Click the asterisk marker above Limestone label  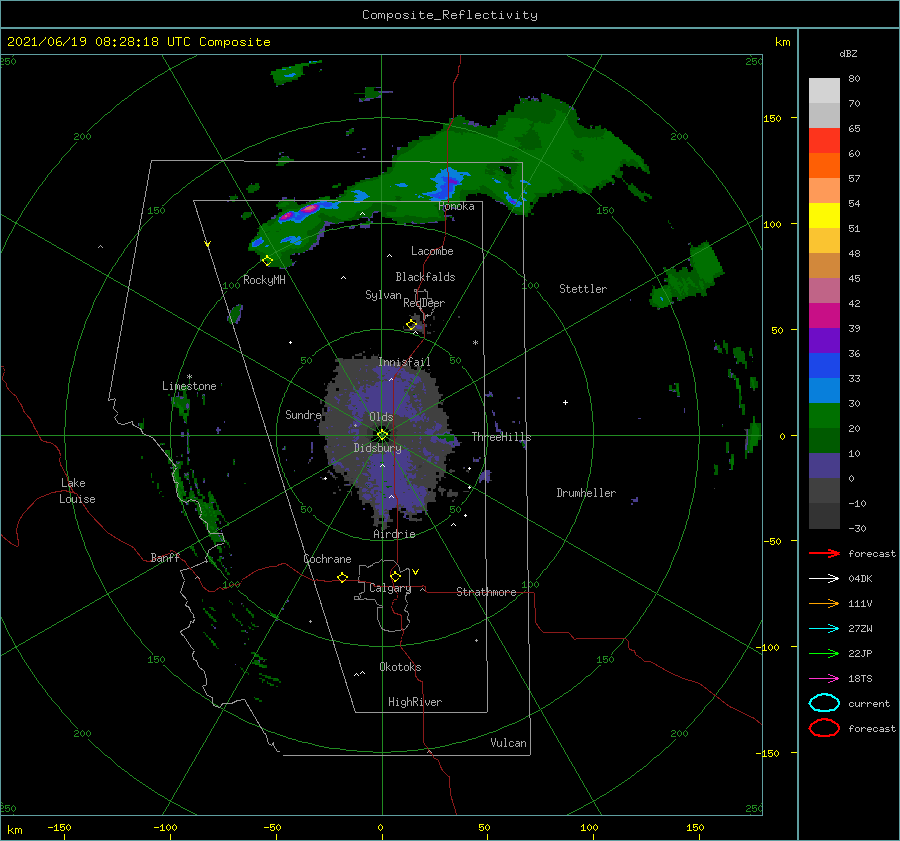click(189, 377)
